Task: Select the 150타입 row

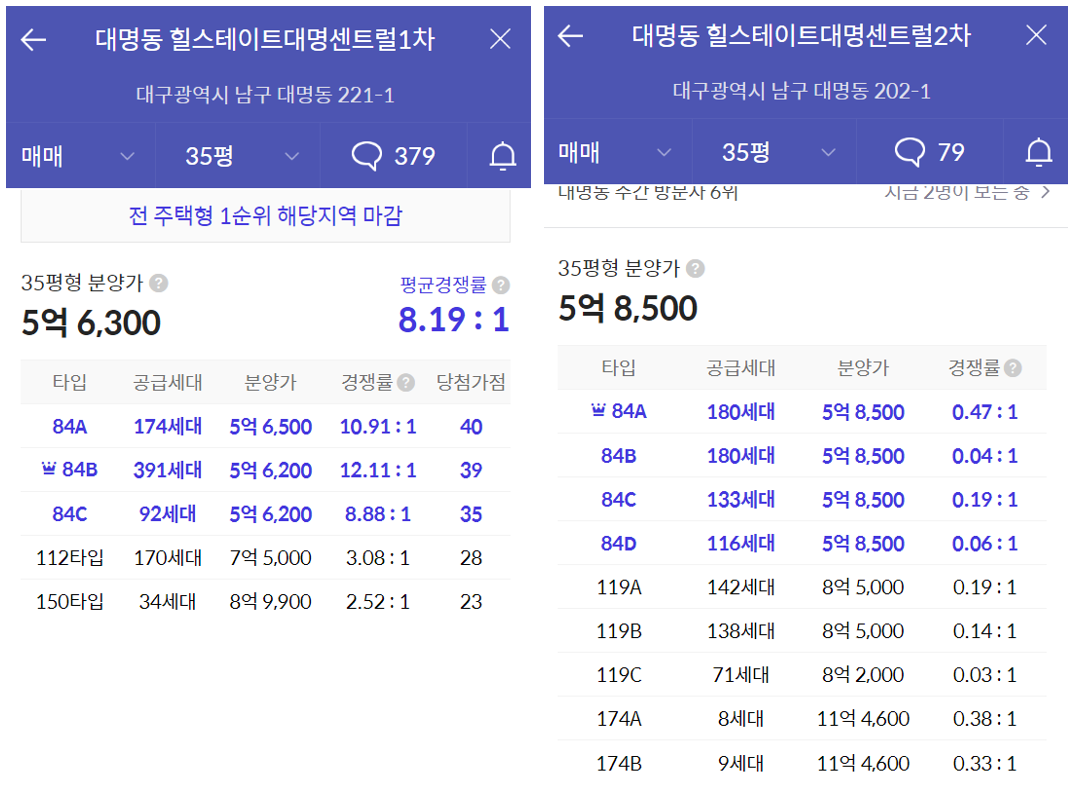Action: [265, 601]
